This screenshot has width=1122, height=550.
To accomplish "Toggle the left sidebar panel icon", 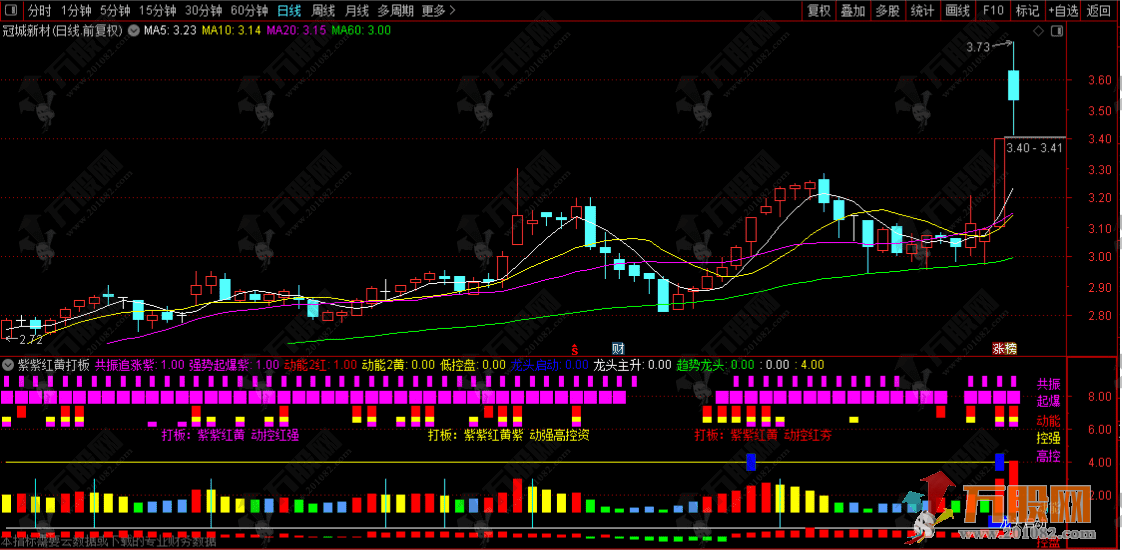I will pyautogui.click(x=12, y=10).
